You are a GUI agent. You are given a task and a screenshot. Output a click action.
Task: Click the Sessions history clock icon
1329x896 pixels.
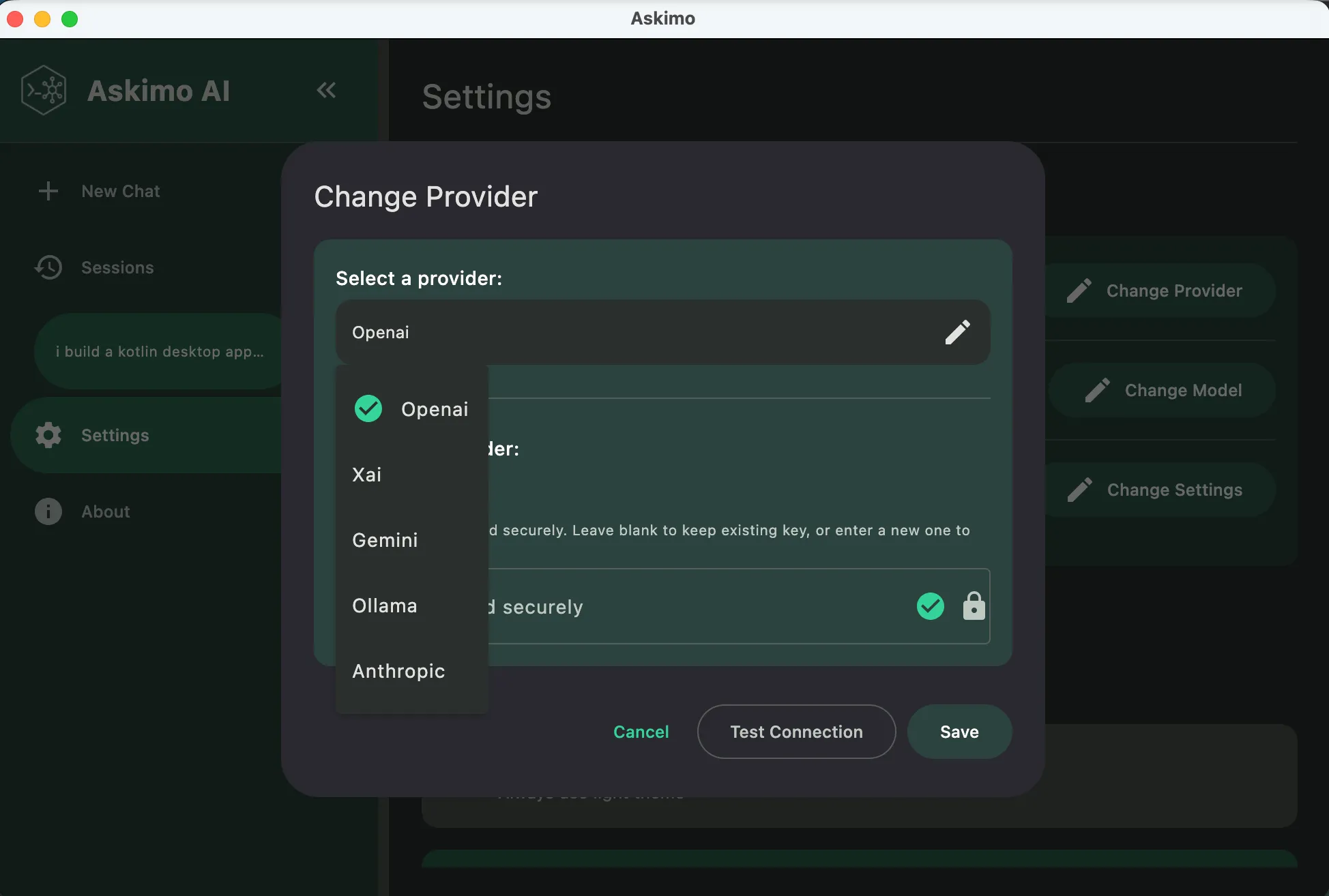coord(48,267)
